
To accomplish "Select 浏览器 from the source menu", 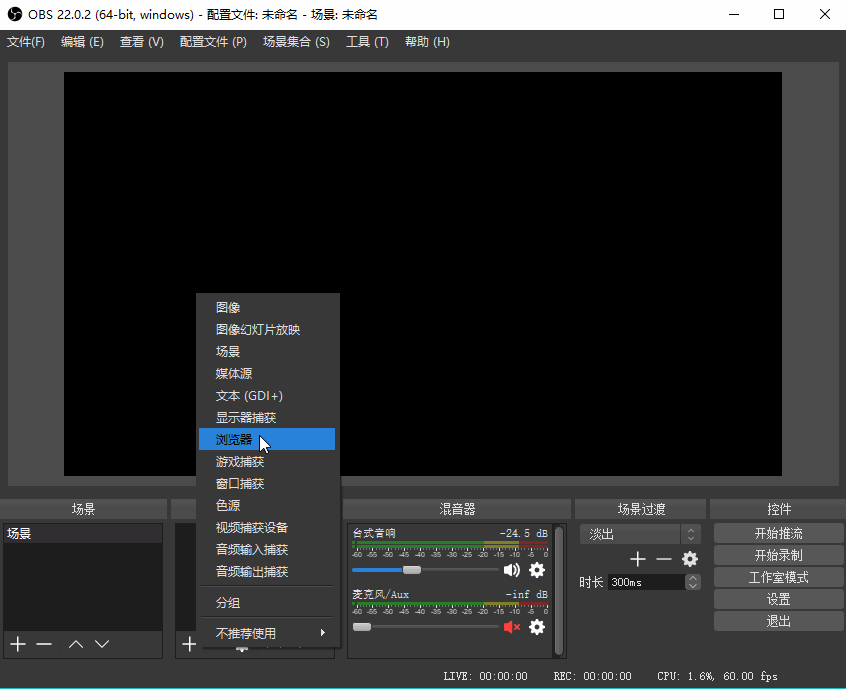I will click(235, 439).
